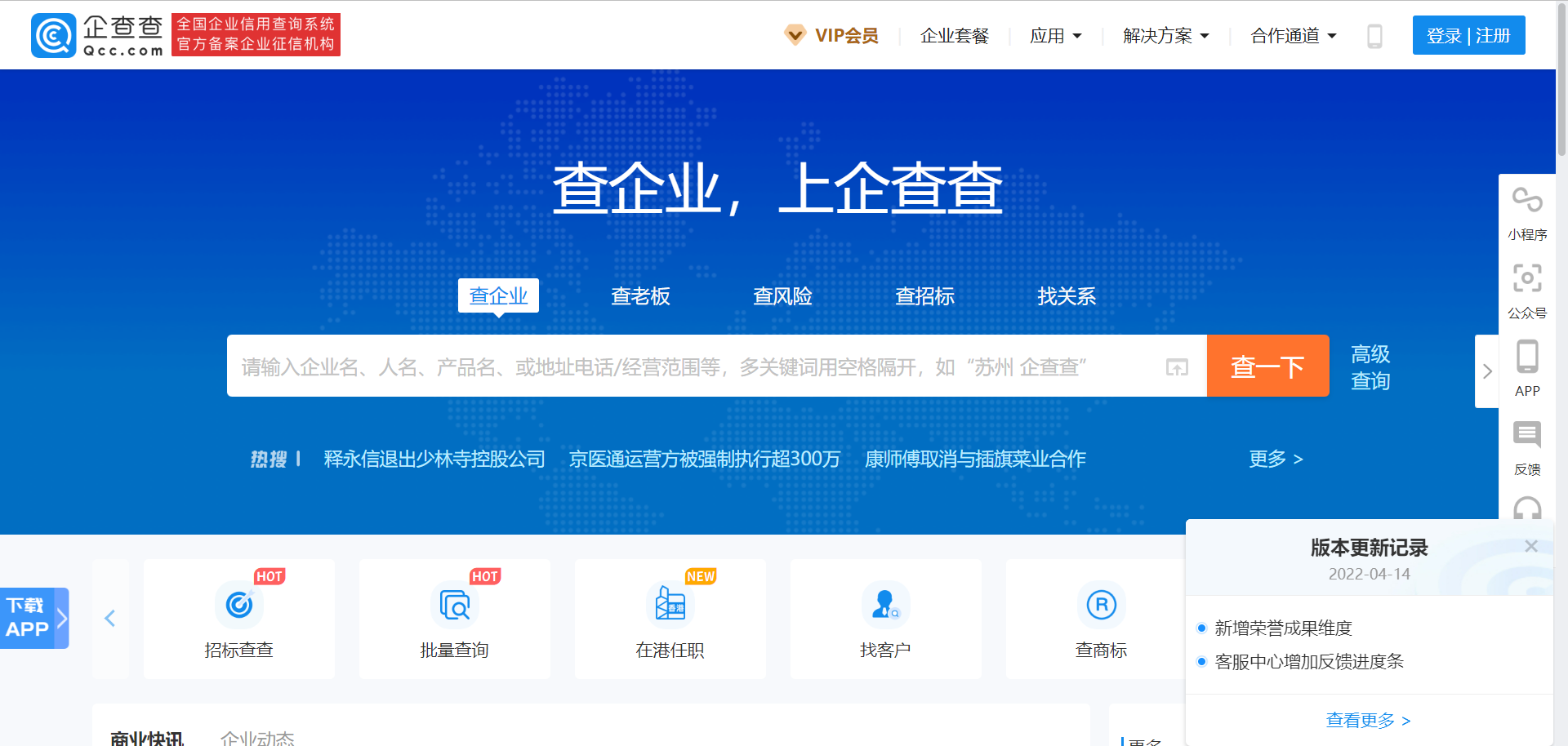The image size is (1568, 746).
Task: Collapse the right sidebar with the chevron
Action: coord(1487,371)
